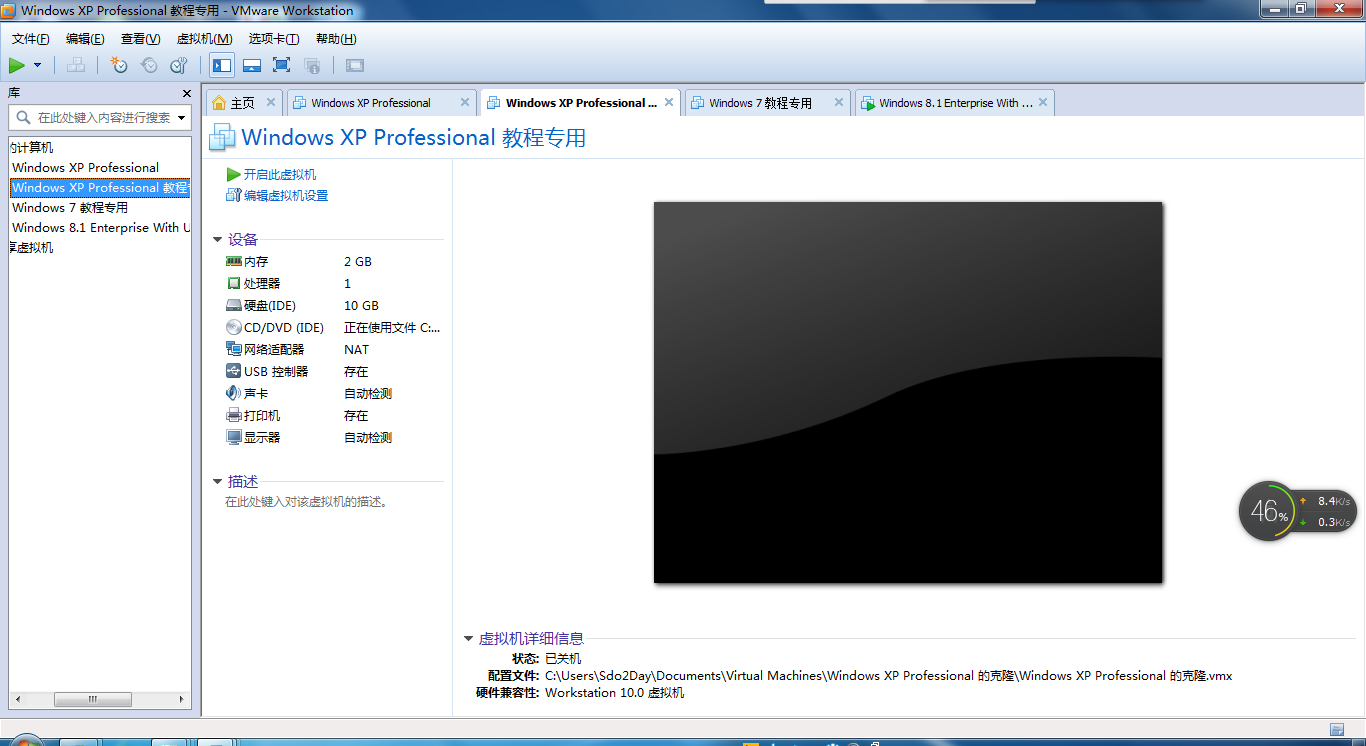Open the snapshot manager wrench-clock icon
The image size is (1366, 746).
click(x=179, y=65)
